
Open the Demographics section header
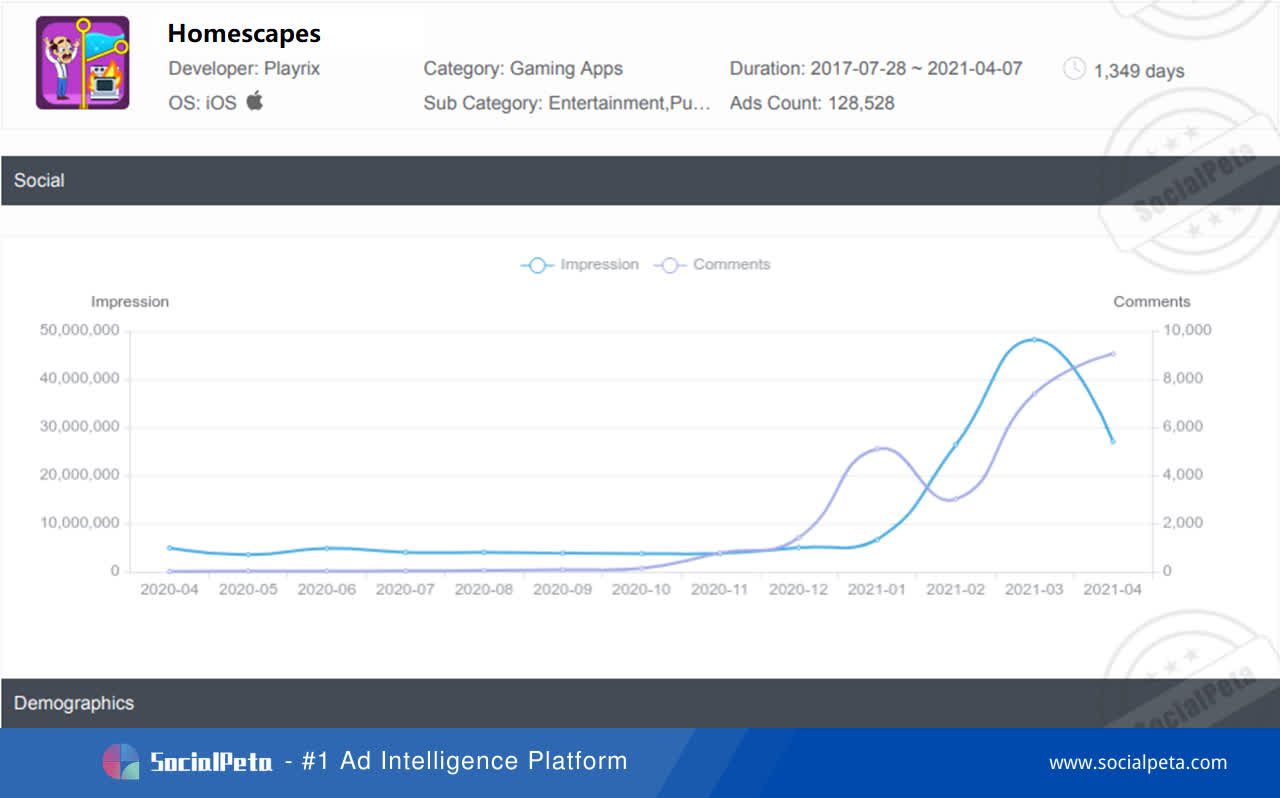pyautogui.click(x=640, y=703)
